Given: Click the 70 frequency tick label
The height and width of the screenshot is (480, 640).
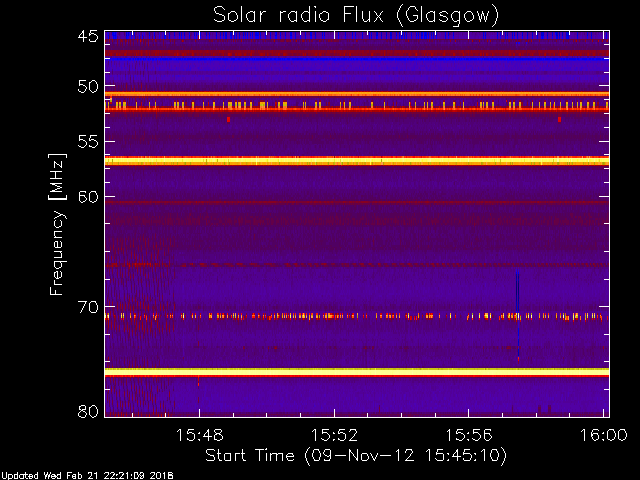Looking at the screenshot, I should [88, 307].
